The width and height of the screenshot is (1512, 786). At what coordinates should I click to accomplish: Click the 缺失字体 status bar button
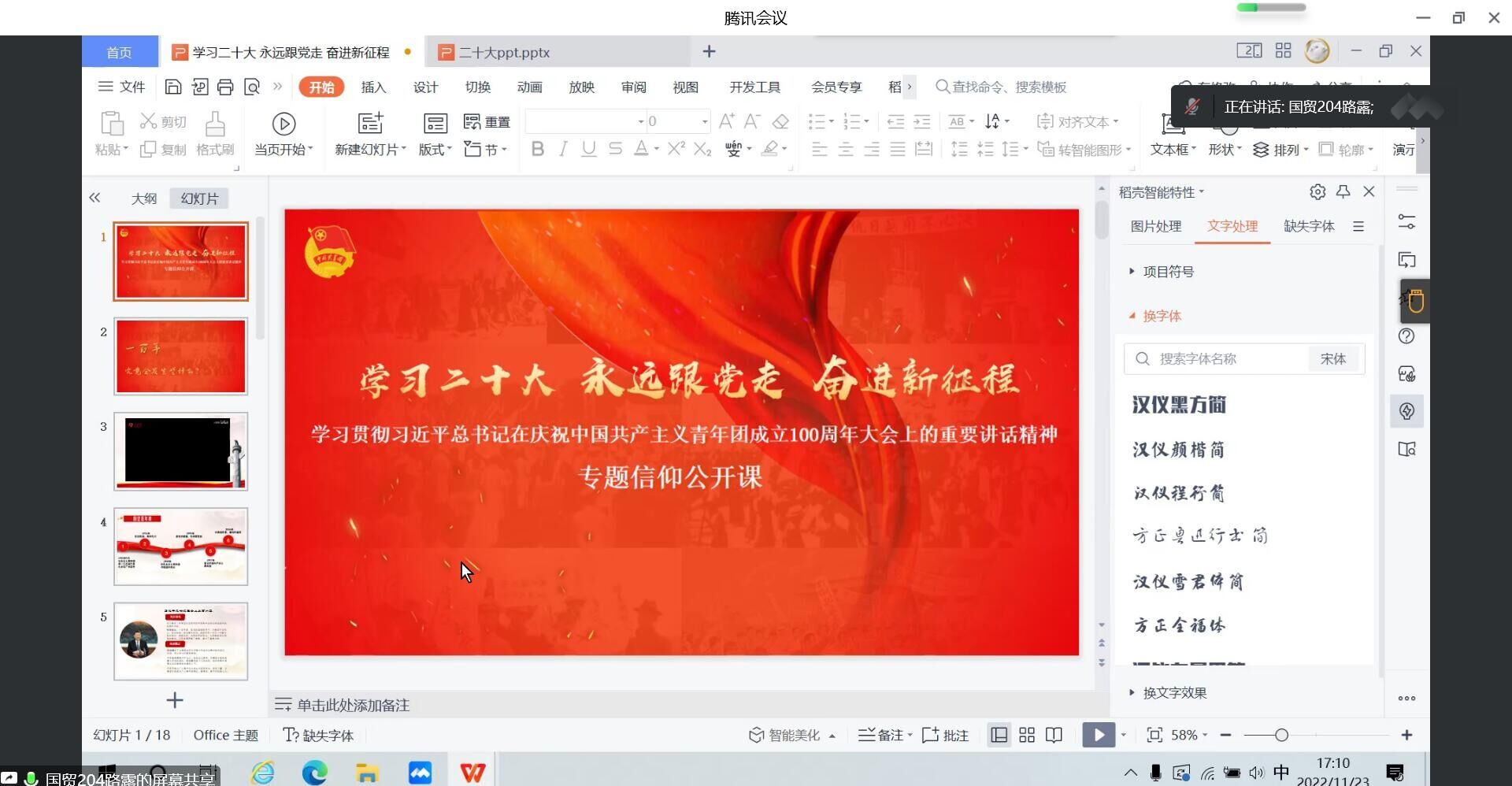[x=319, y=736]
